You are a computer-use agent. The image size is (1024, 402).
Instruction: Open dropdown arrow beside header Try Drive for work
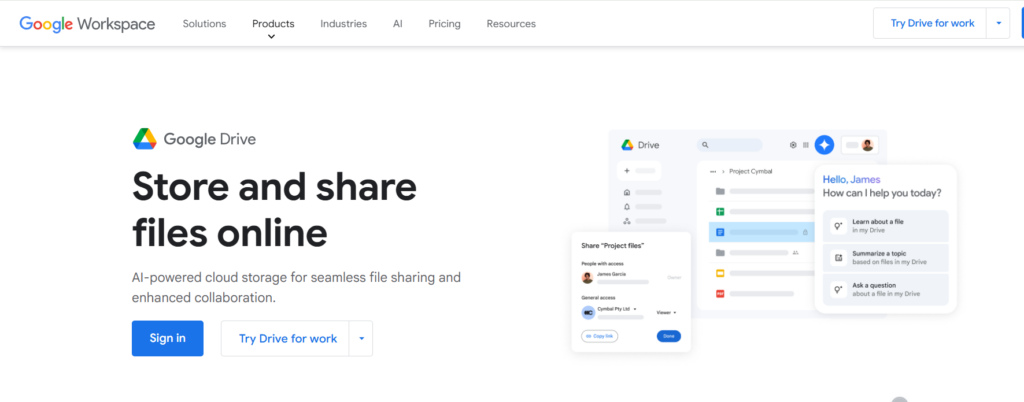(997, 23)
